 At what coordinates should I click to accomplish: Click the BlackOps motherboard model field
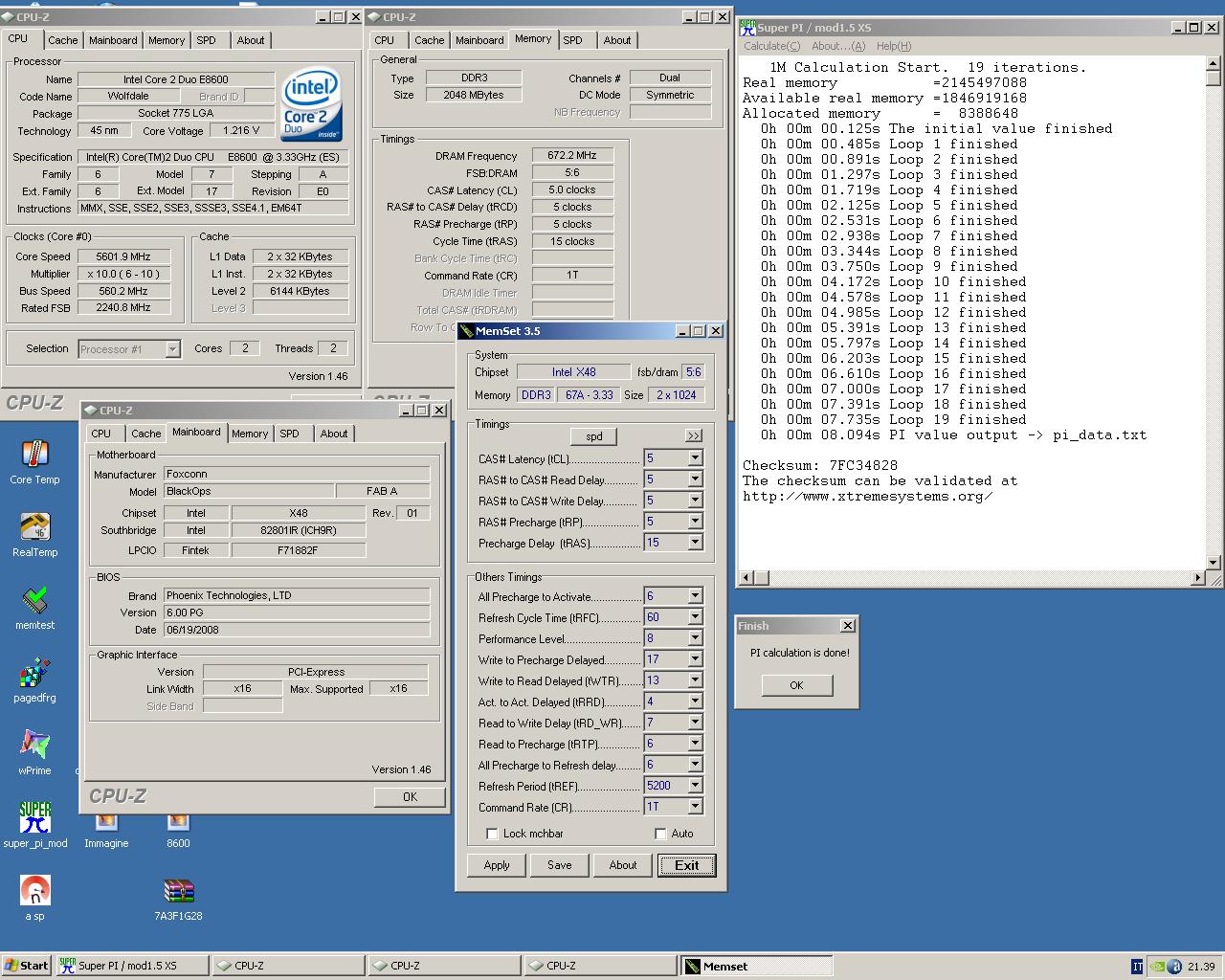tap(249, 491)
